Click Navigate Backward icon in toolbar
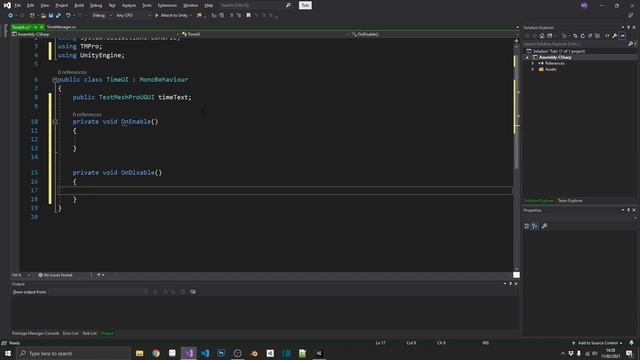 coord(11,16)
